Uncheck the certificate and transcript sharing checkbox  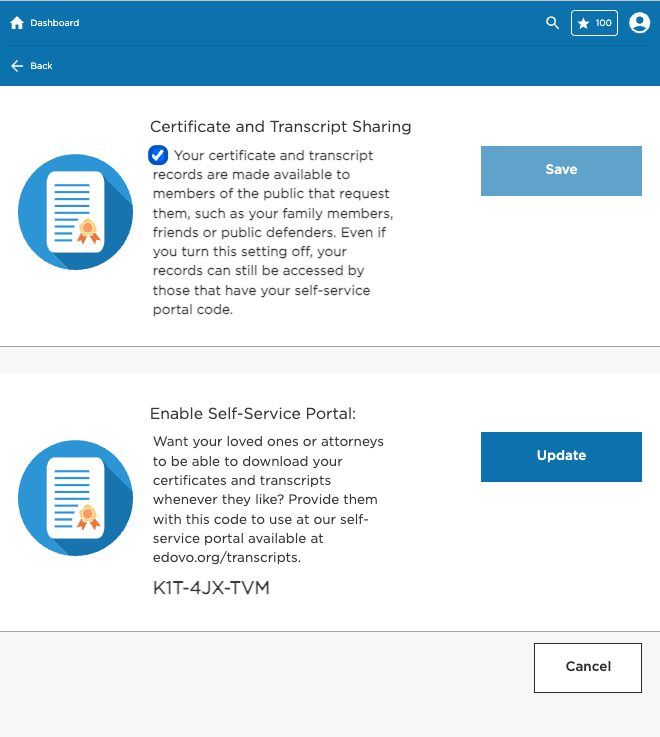click(x=158, y=155)
